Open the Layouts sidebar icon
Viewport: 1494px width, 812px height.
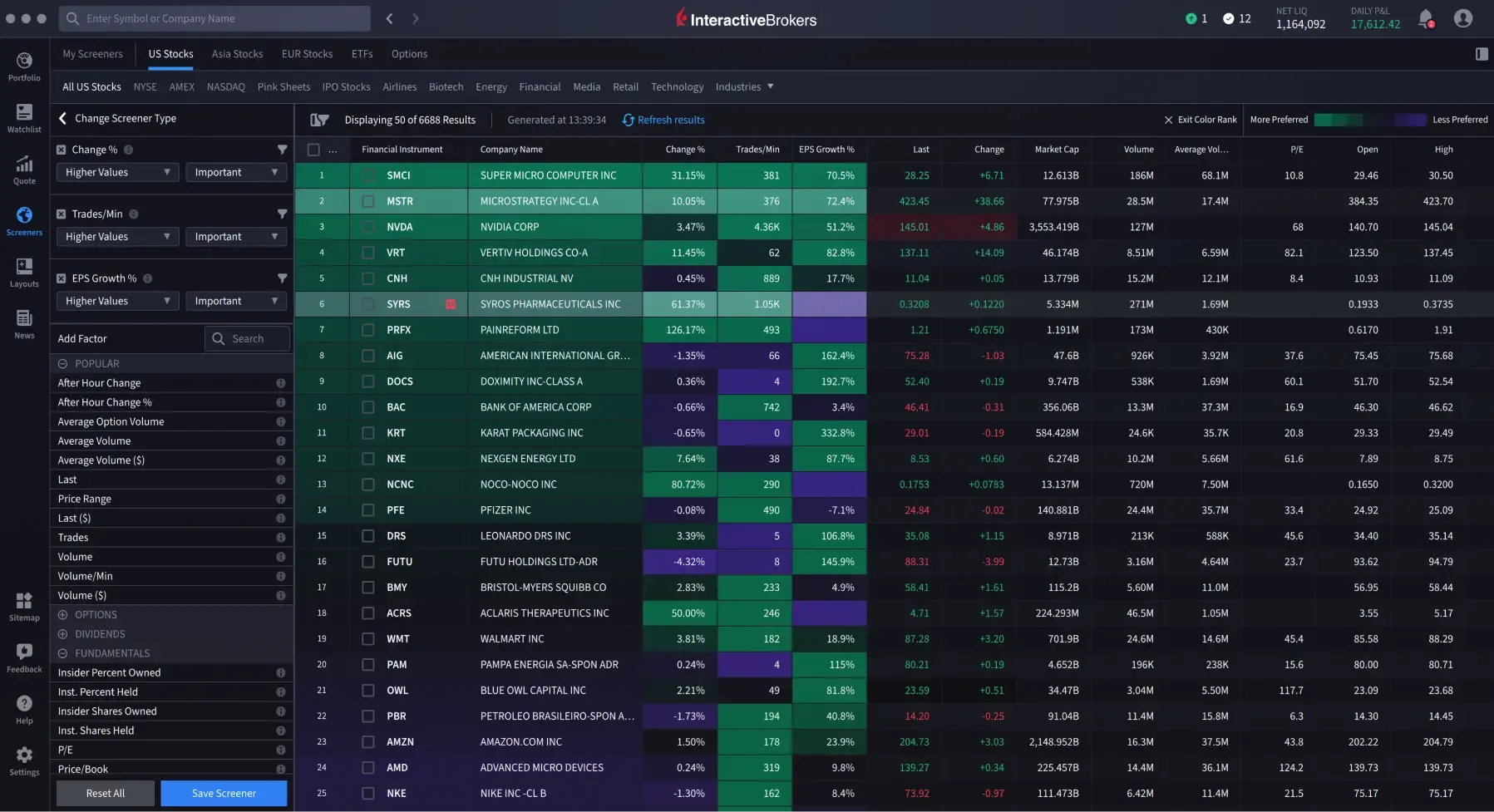click(24, 273)
